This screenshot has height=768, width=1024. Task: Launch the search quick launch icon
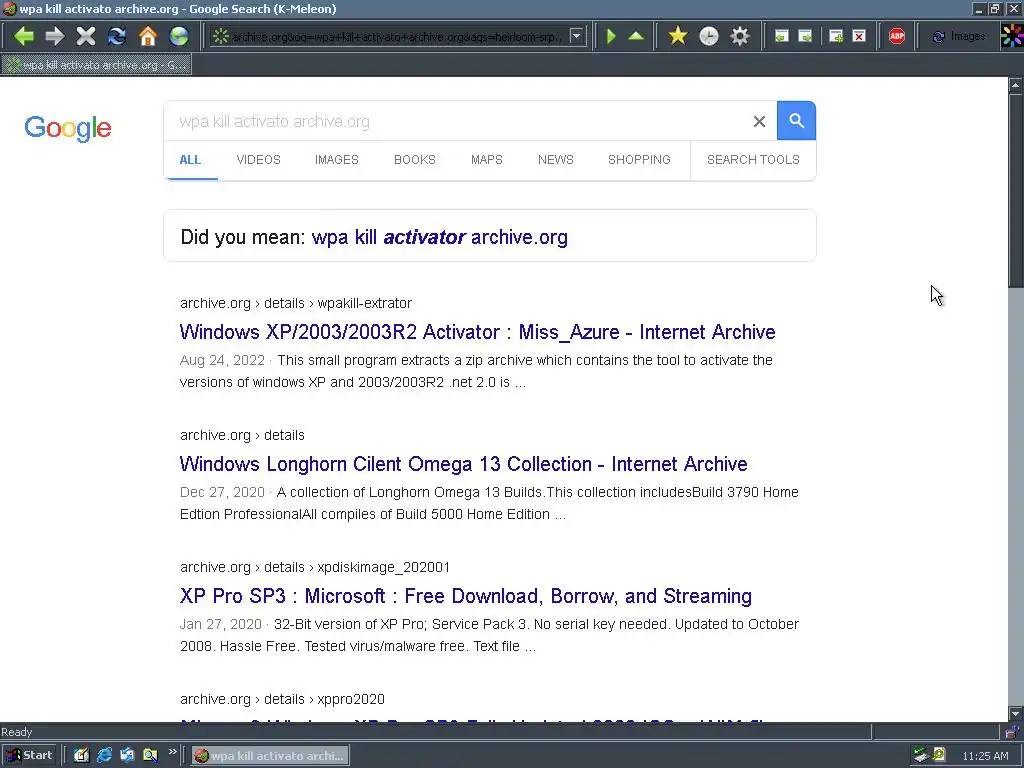pos(150,756)
